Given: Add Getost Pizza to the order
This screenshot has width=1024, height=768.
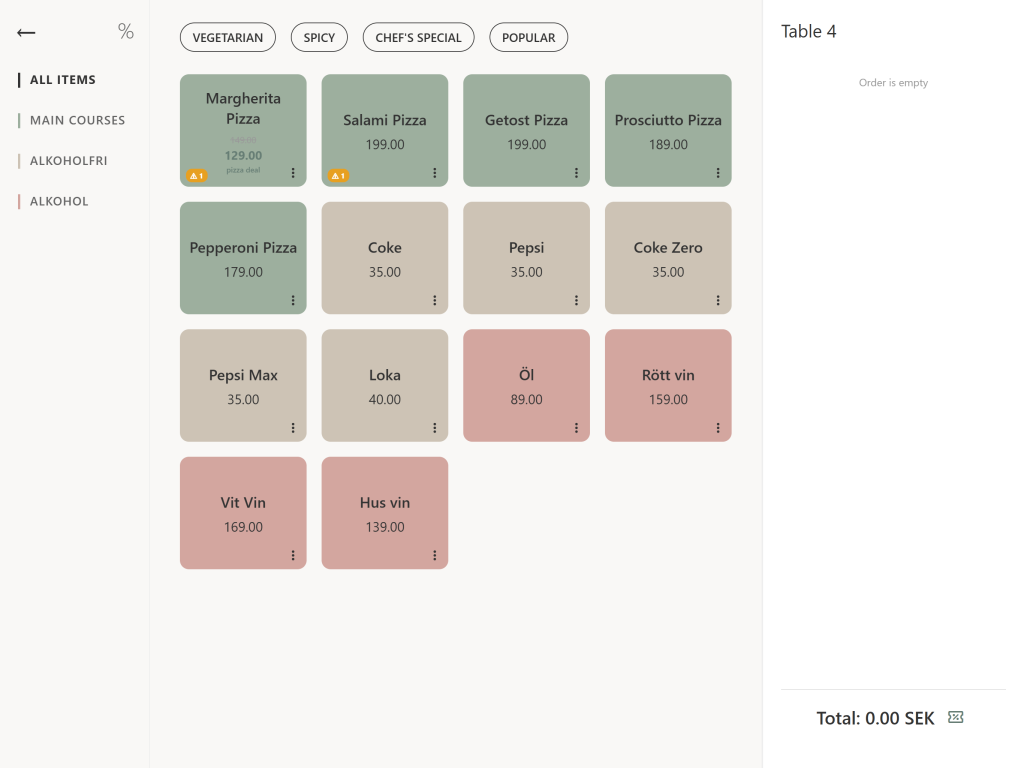Looking at the screenshot, I should [x=526, y=131].
